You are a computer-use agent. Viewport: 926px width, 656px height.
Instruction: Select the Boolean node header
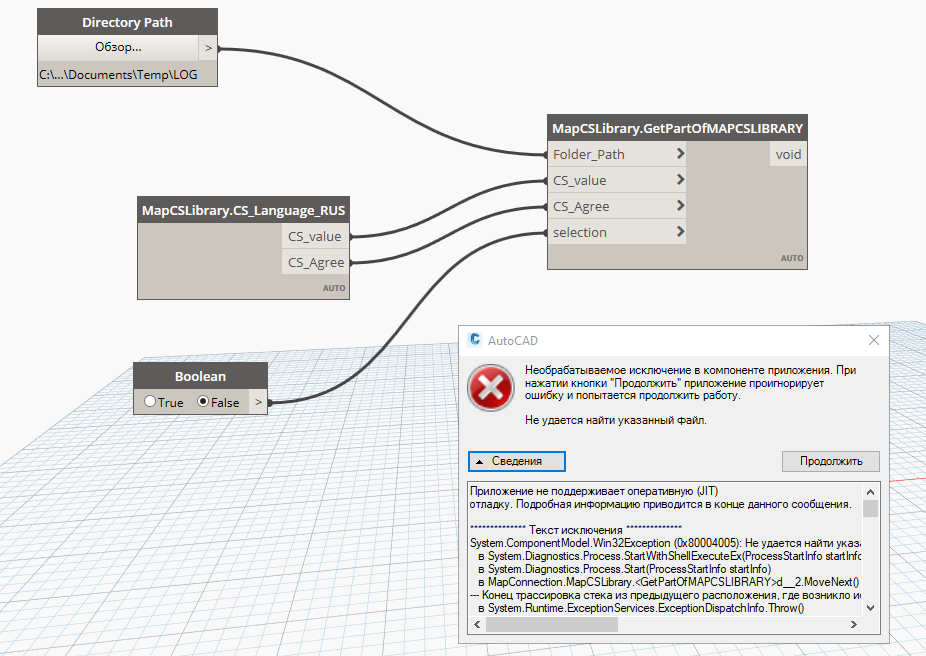200,376
